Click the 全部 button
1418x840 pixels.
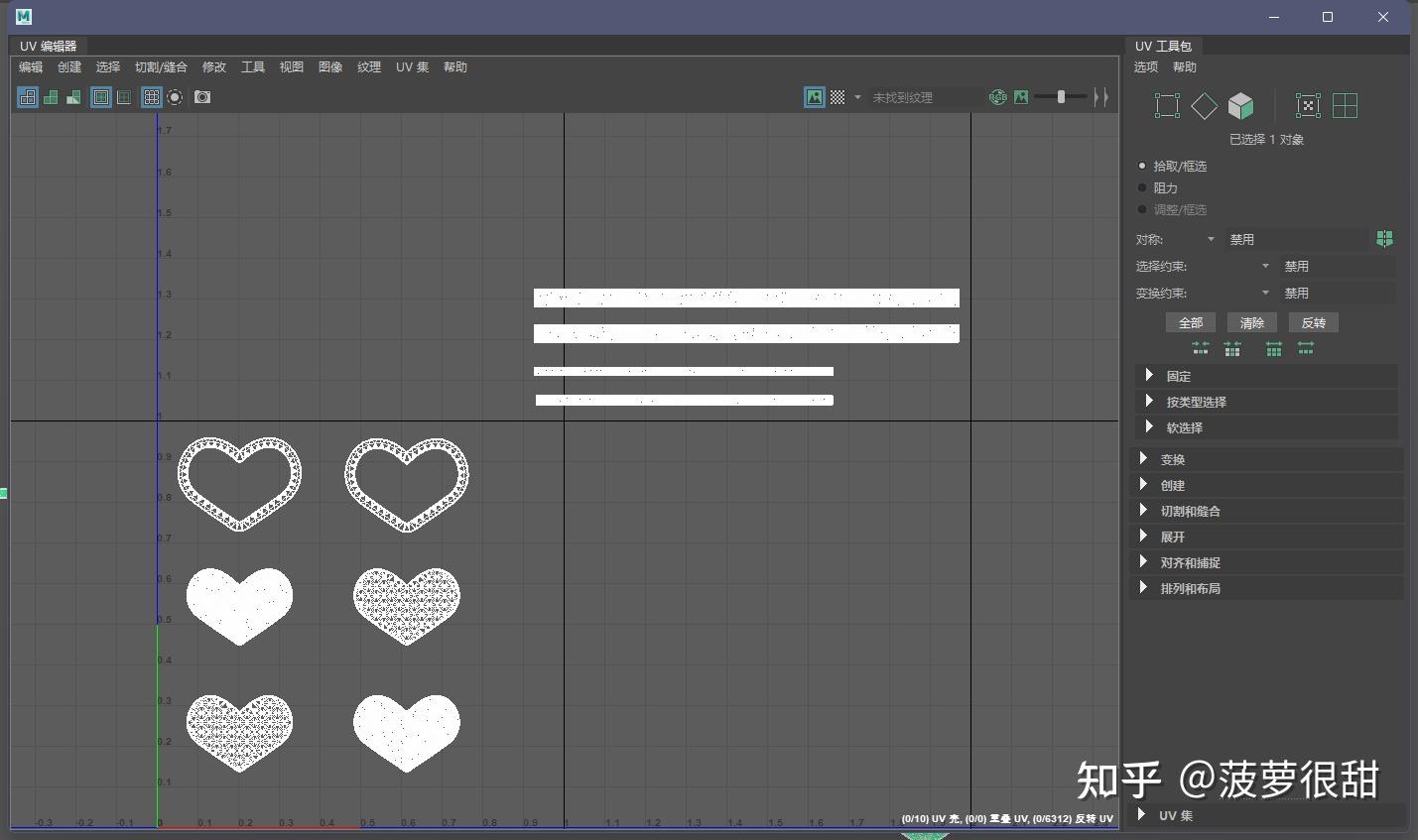pyautogui.click(x=1191, y=322)
